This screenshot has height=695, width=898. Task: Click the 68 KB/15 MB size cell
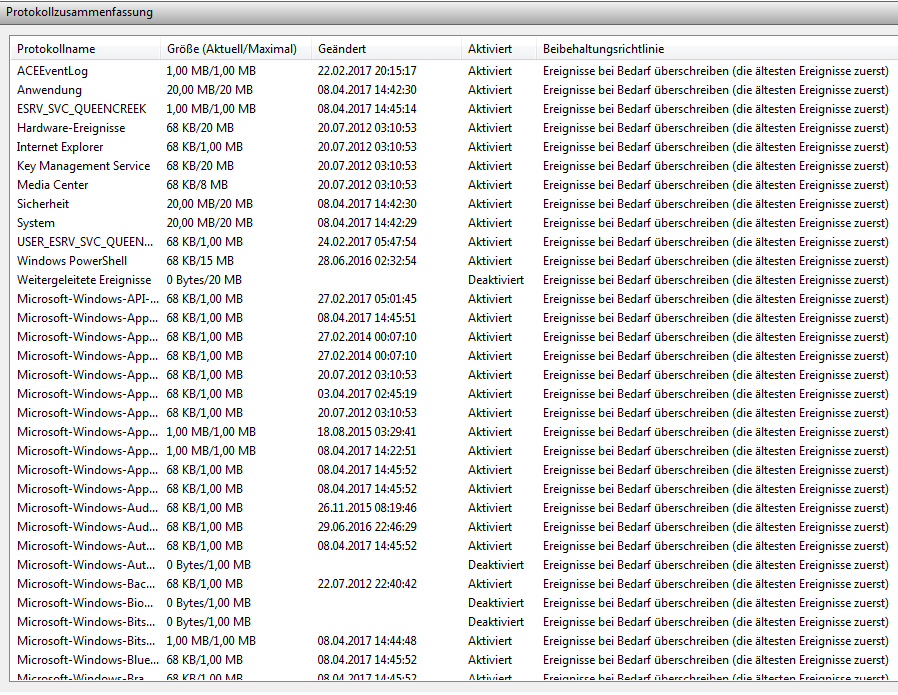point(200,261)
